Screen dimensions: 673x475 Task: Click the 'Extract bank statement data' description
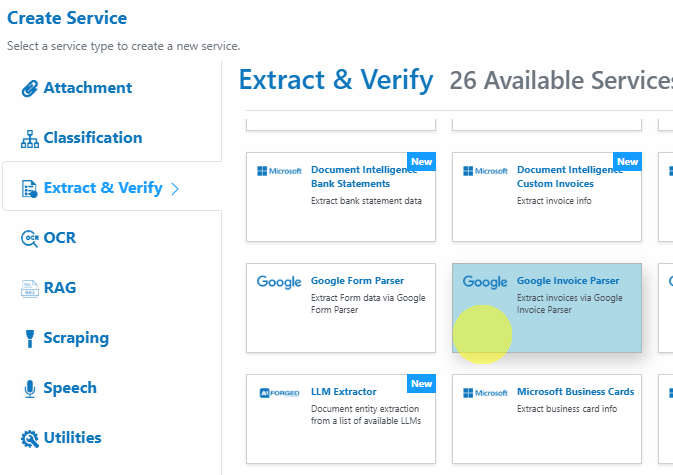tap(366, 201)
